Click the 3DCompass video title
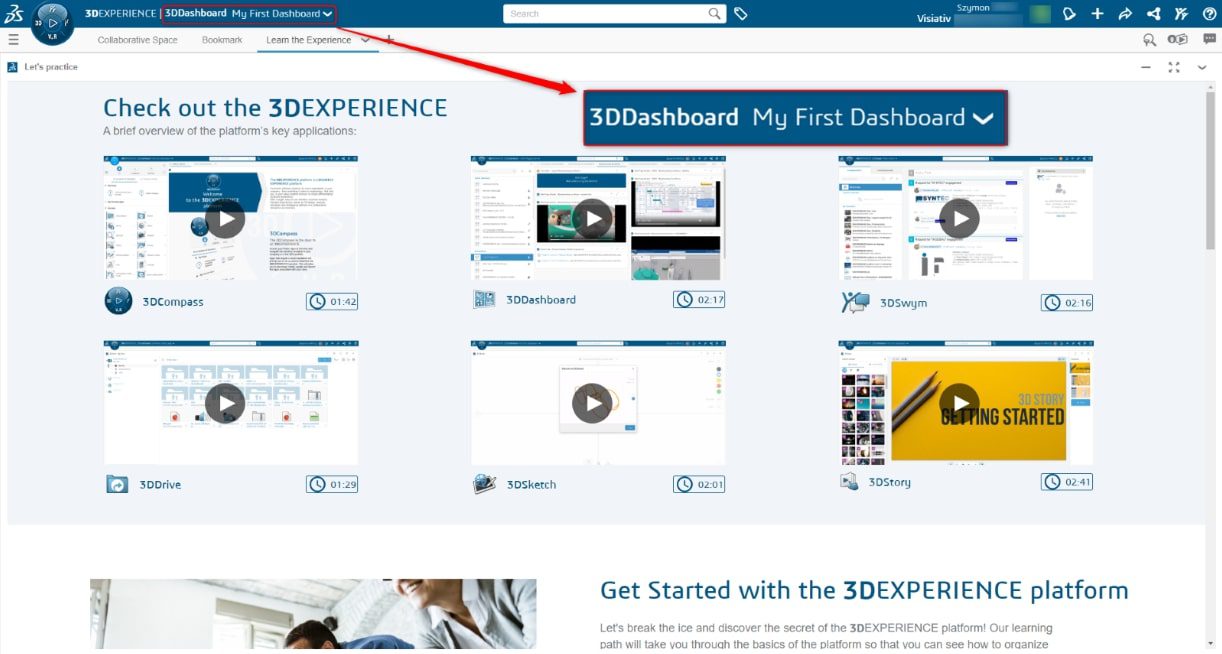This screenshot has height=654, width=1222. 172,302
